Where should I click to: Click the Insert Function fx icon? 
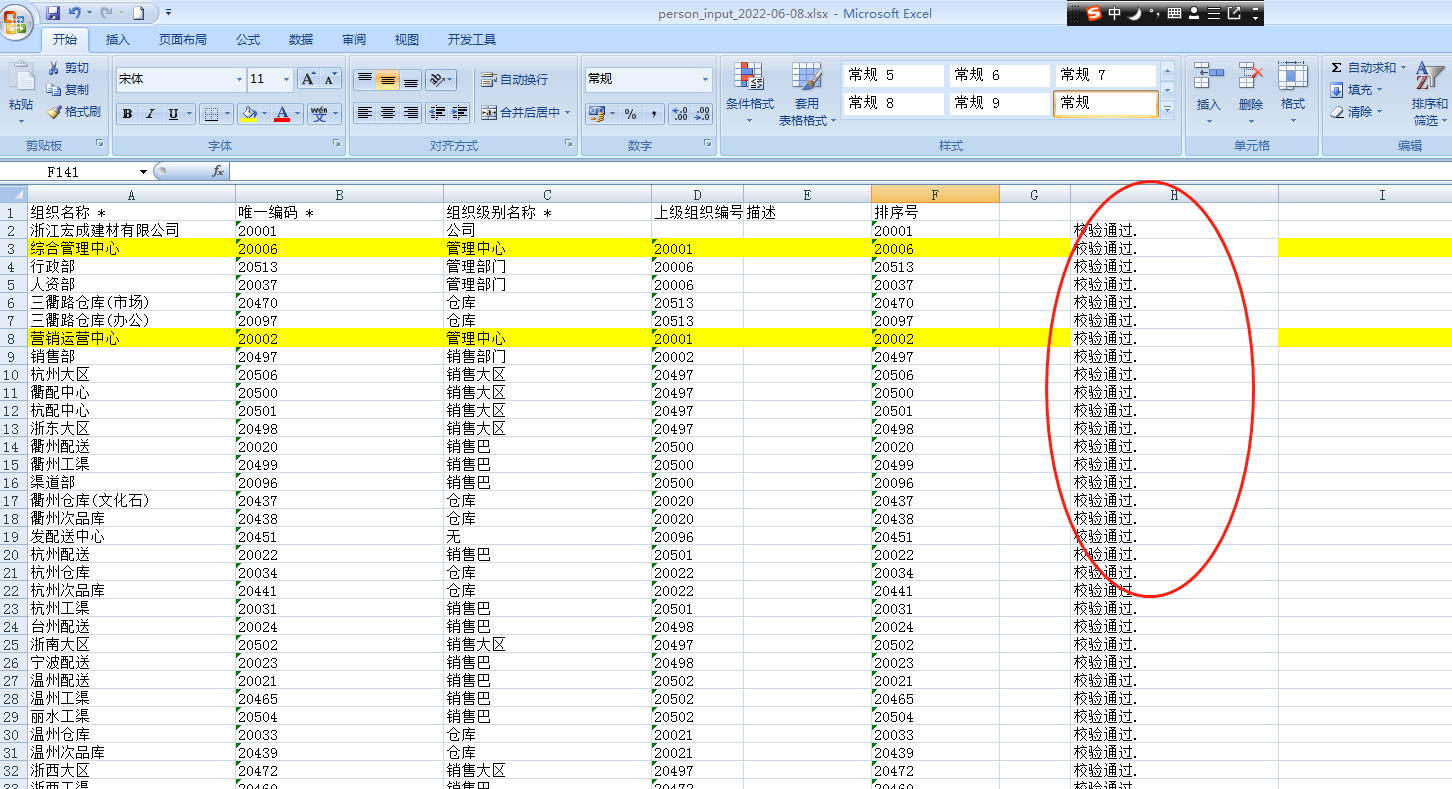point(218,172)
